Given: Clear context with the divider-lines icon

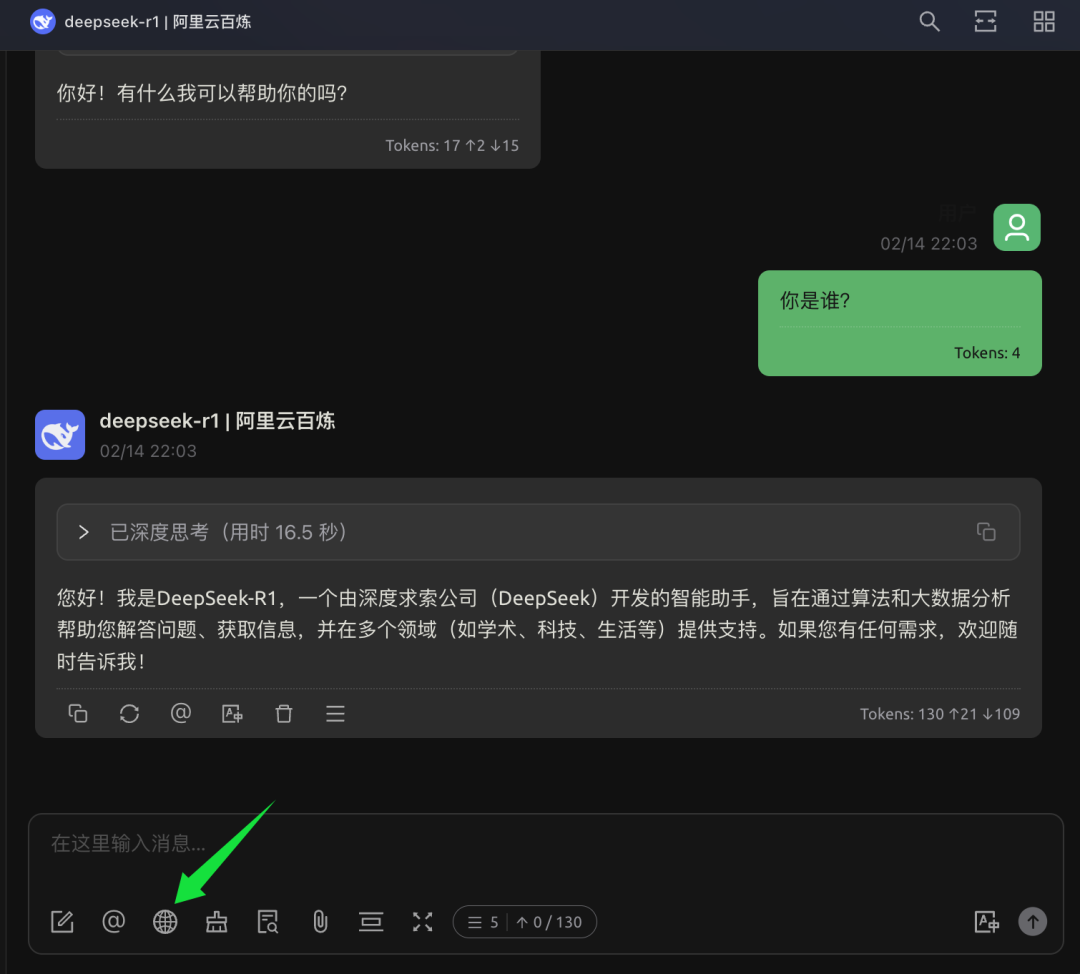Looking at the screenshot, I should [371, 922].
